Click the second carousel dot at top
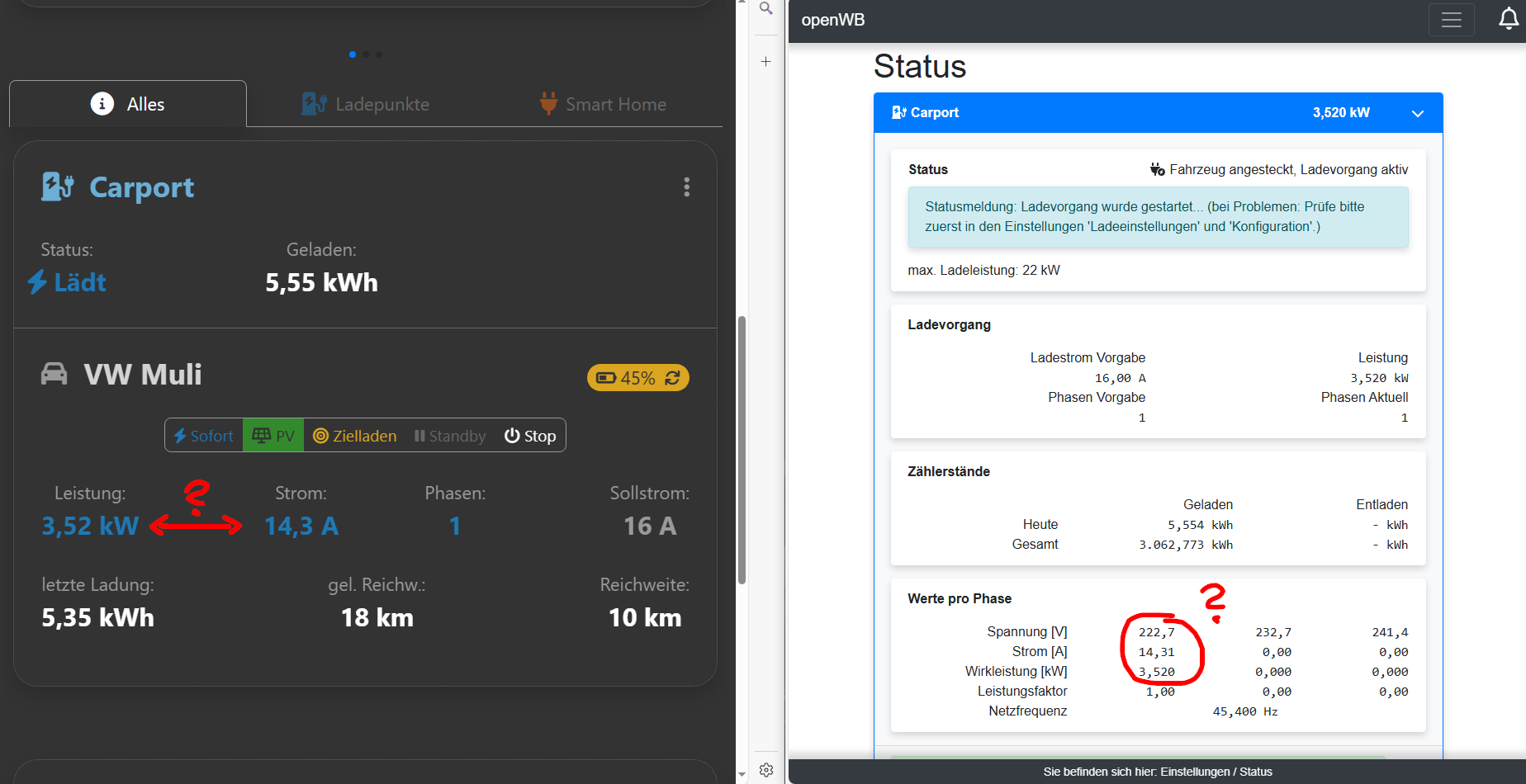Screen dimensions: 1526x784 click(x=365, y=54)
